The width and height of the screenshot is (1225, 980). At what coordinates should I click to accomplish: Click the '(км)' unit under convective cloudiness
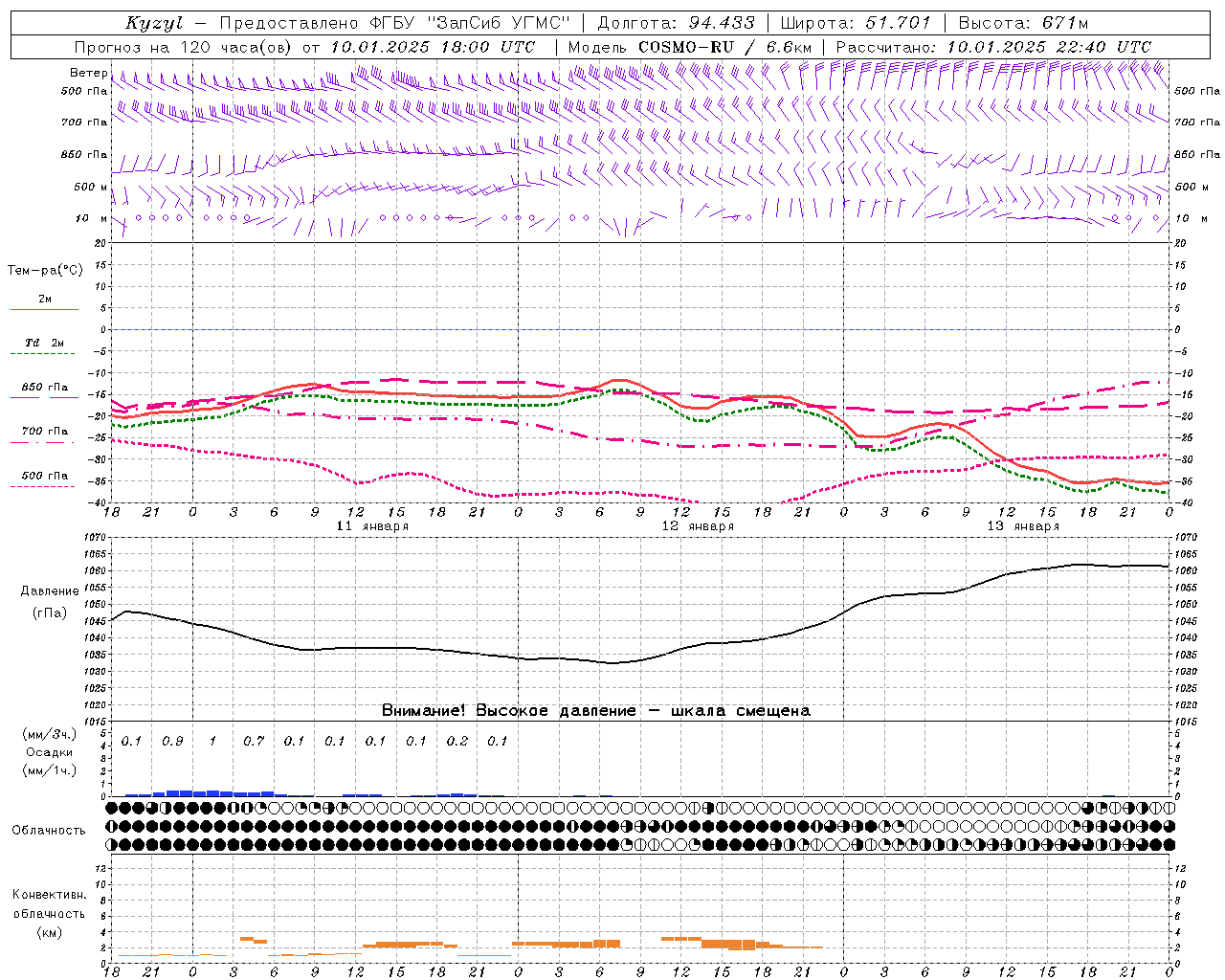tap(49, 931)
